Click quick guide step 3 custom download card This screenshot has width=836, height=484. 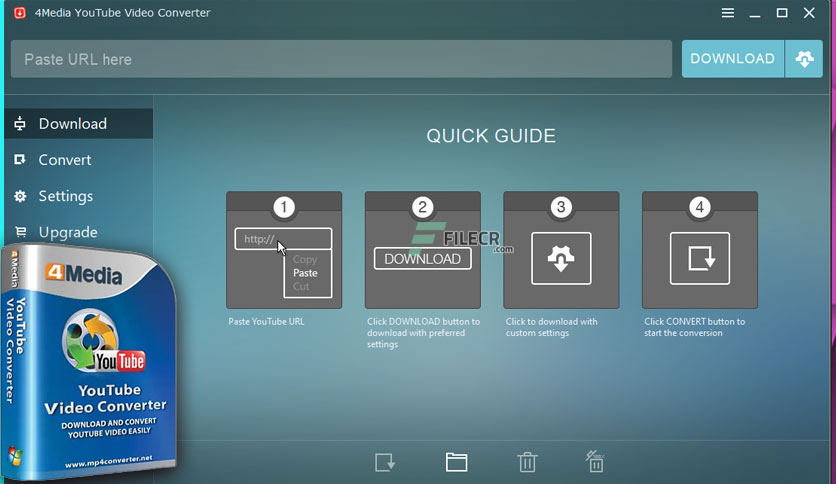(561, 250)
